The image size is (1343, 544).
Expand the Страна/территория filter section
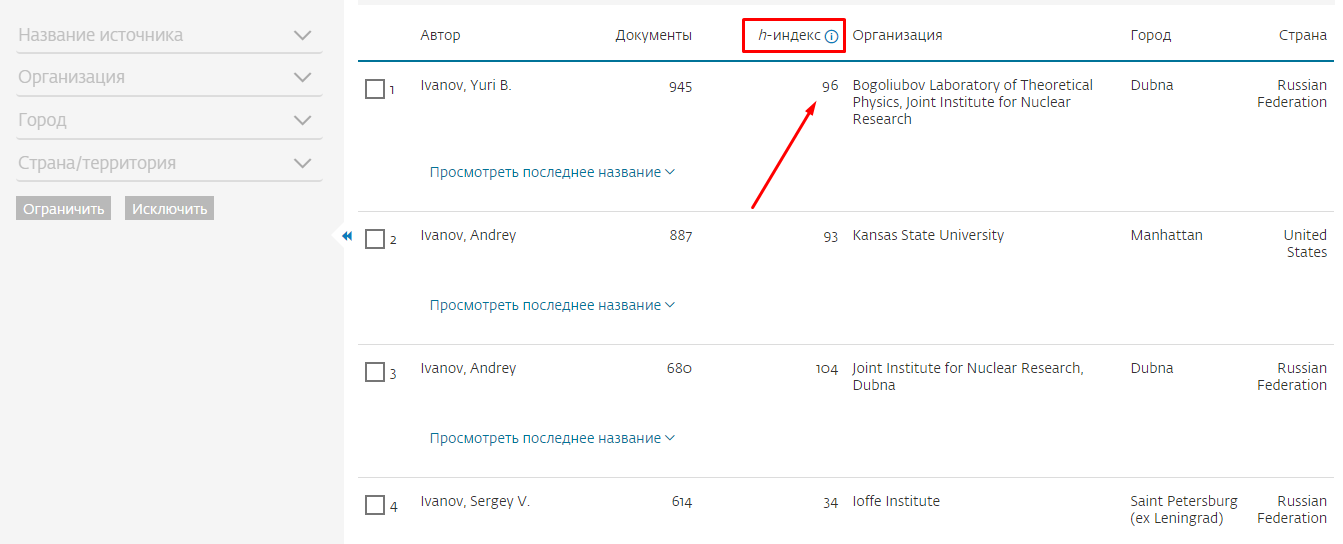pyautogui.click(x=302, y=163)
